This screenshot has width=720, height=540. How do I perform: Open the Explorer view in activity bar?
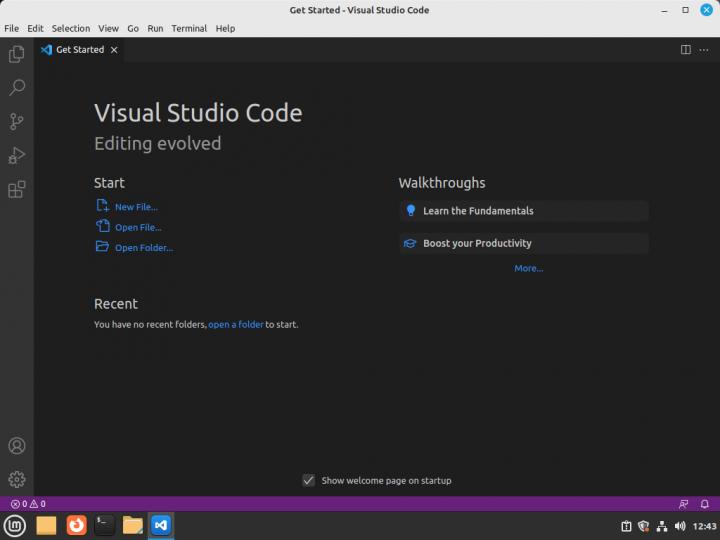click(x=16, y=54)
